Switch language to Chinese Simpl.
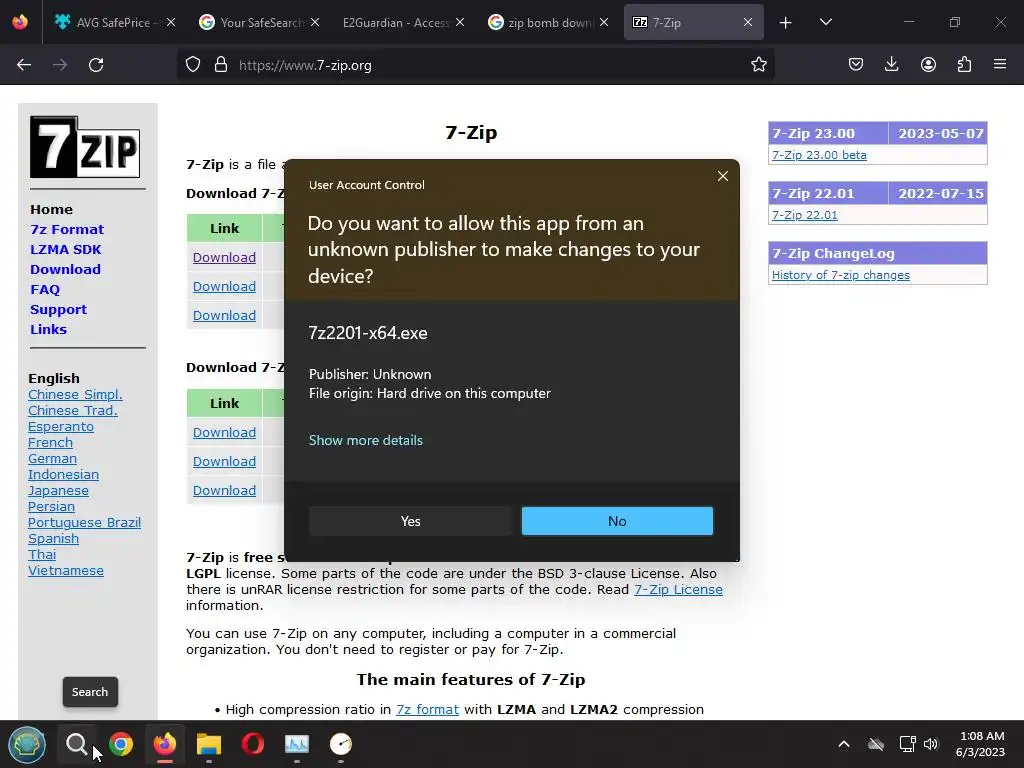The height and width of the screenshot is (768, 1024). tap(75, 394)
